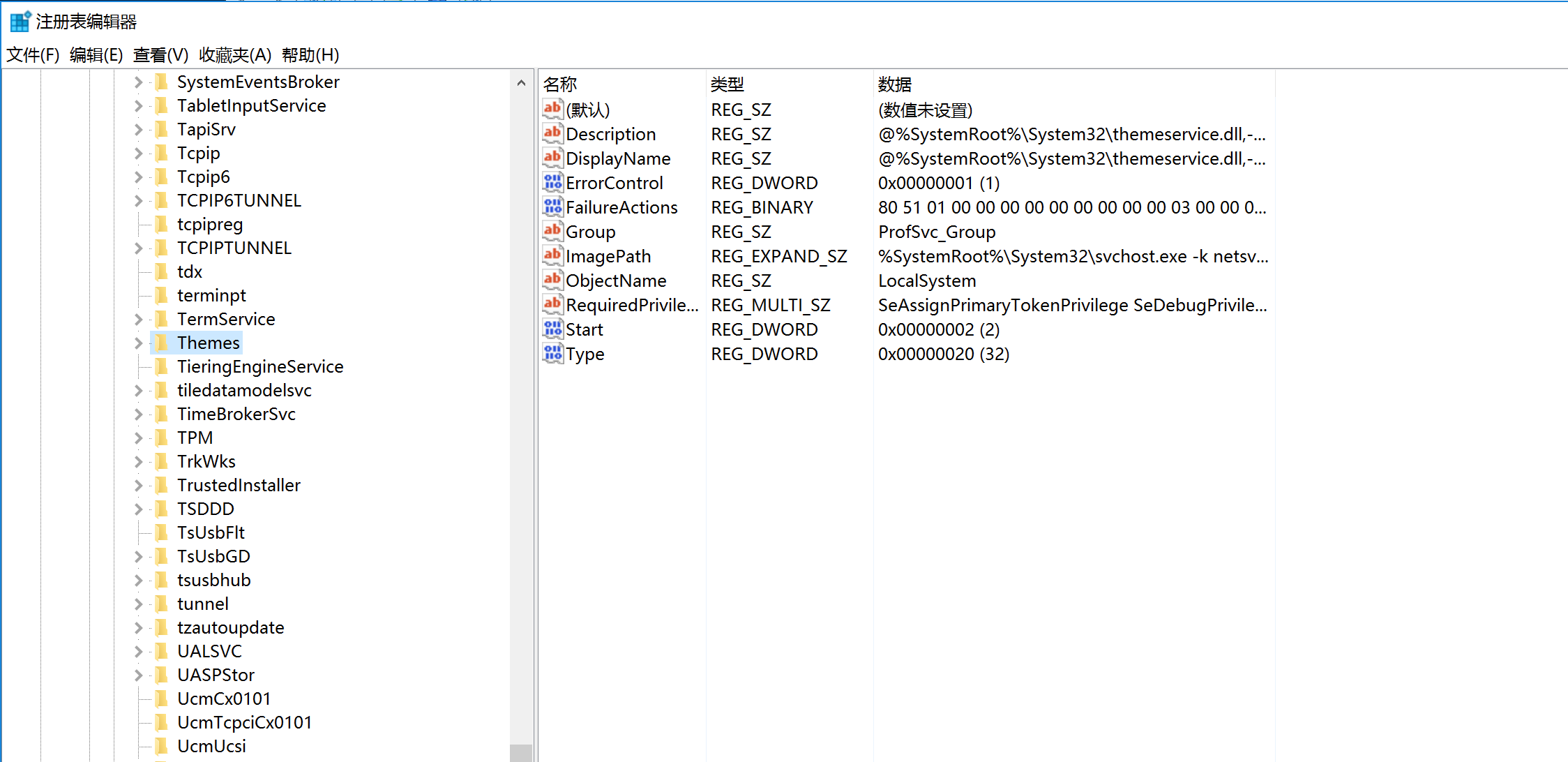Click the Description string value icon
Screen dimensions: 1568x762
coord(552,133)
